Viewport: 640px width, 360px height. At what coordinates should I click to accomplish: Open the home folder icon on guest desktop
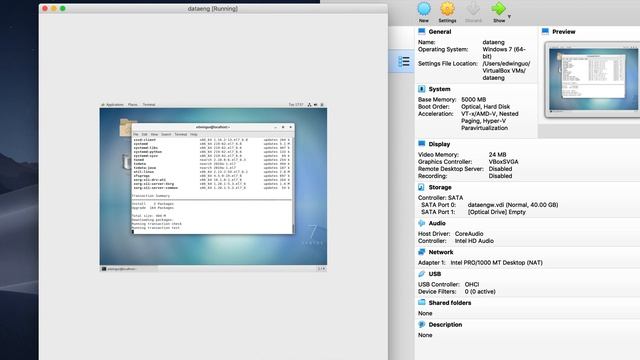tap(126, 127)
